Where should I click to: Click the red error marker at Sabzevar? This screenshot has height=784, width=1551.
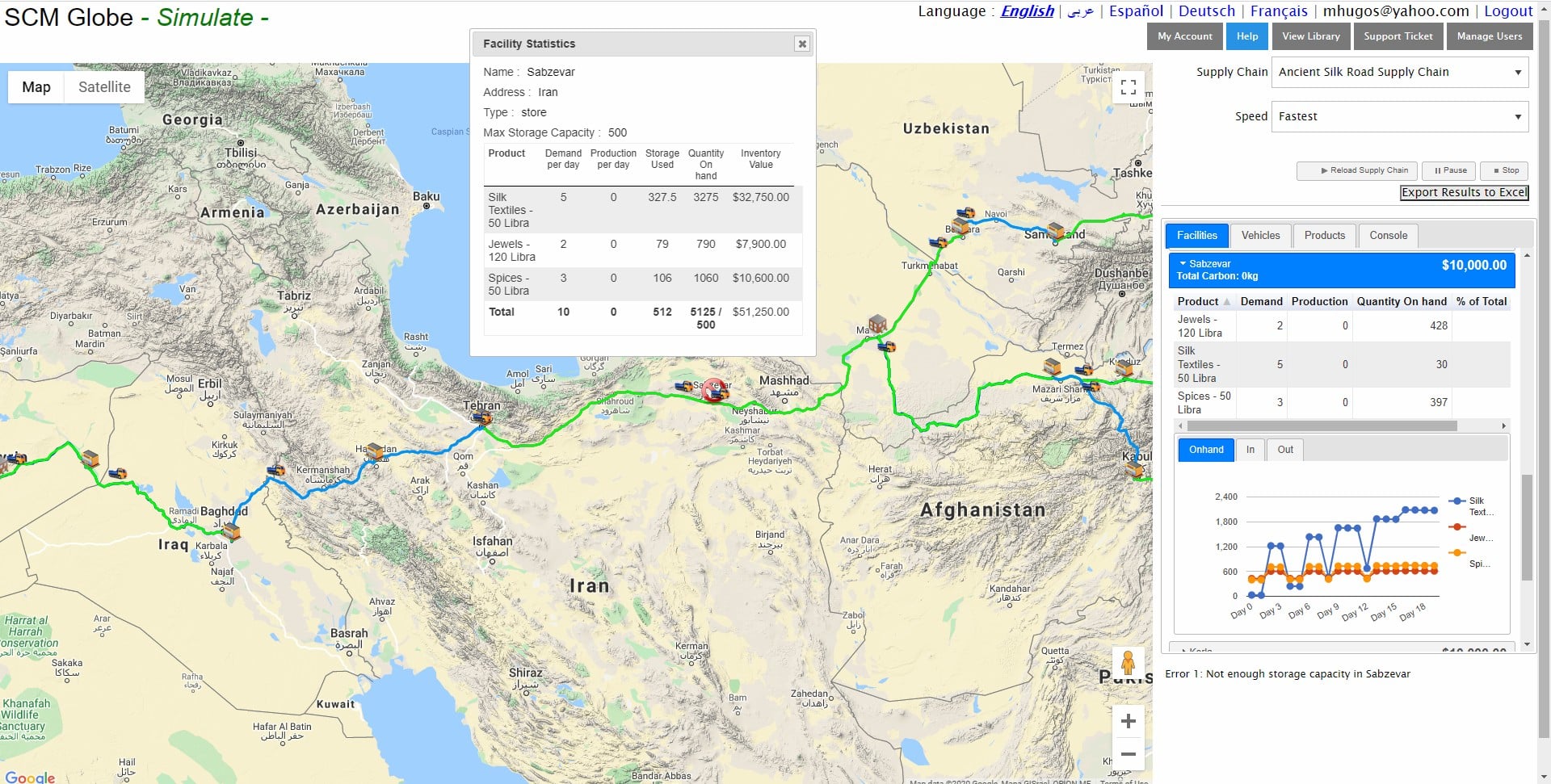point(713,391)
